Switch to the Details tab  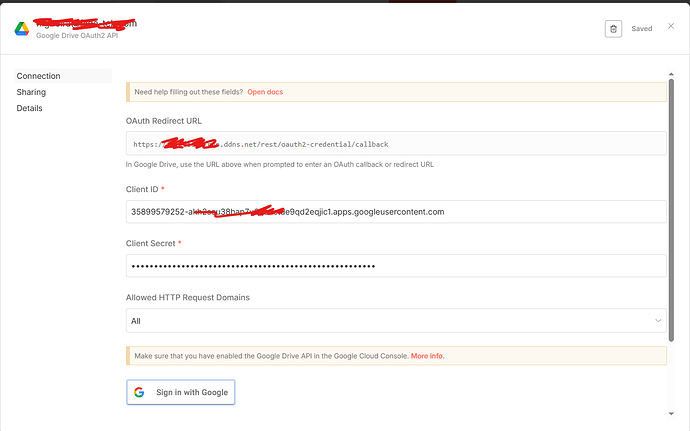coord(29,108)
